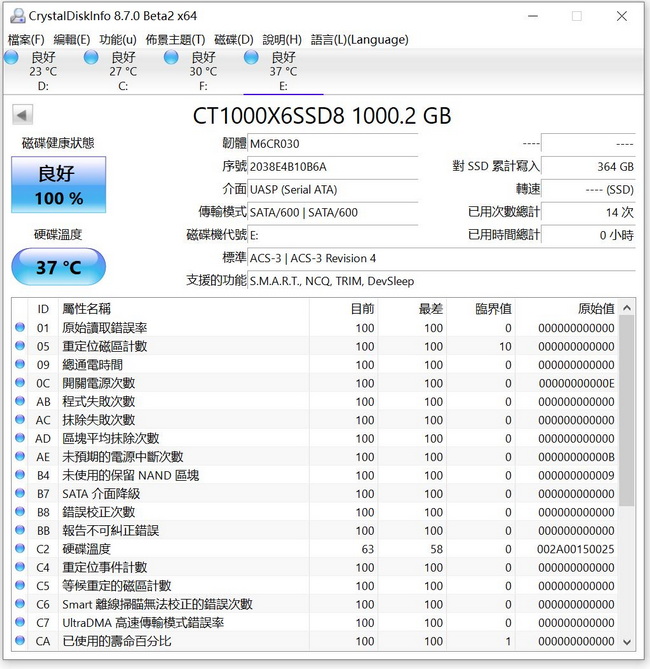This screenshot has width=650, height=669.
Task: Open the 佈景主題(T) menu
Action: pyautogui.click(x=175, y=40)
